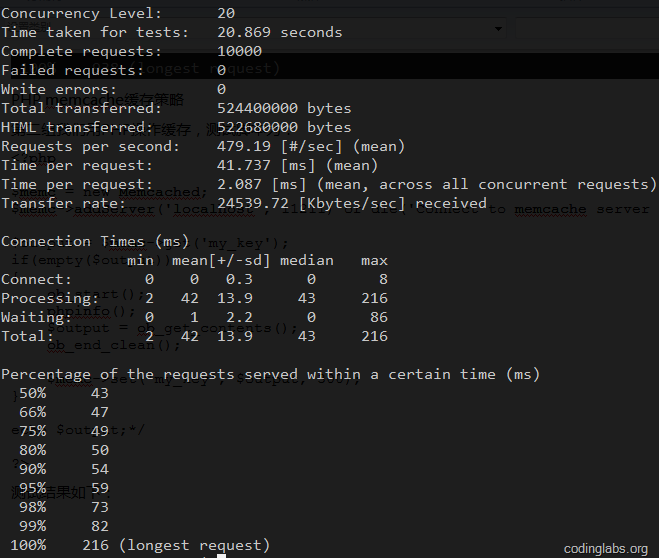Click the "Concurrency Level:" label
659x558 pixels.
click(82, 13)
